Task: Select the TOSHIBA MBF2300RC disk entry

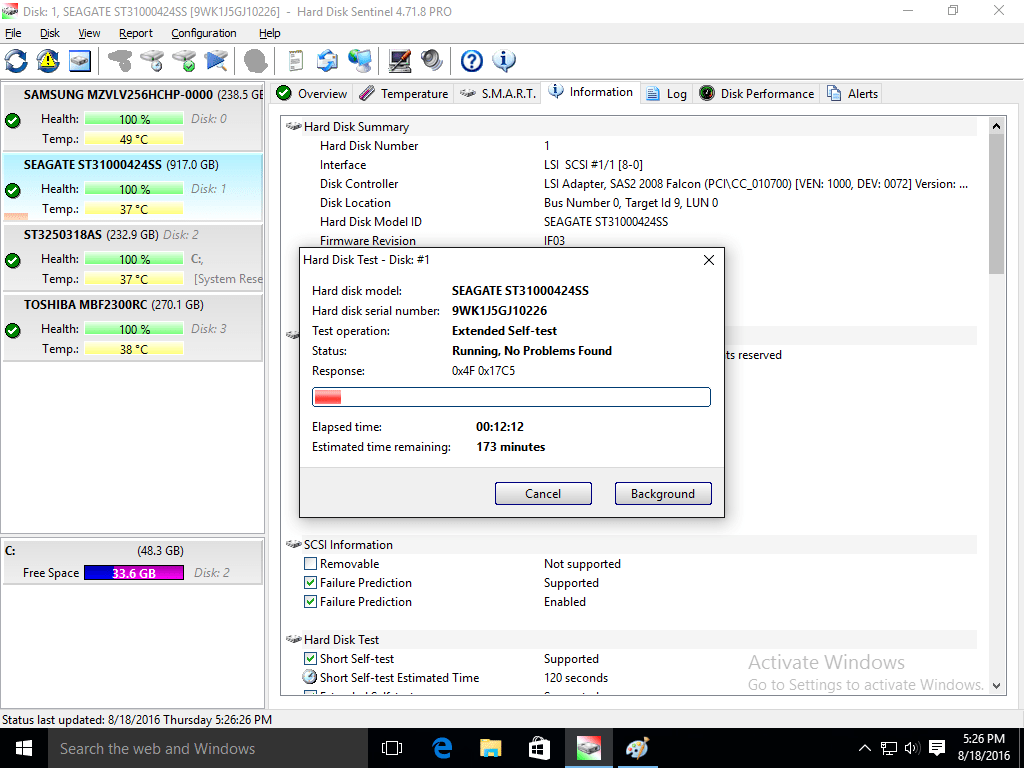Action: click(133, 327)
